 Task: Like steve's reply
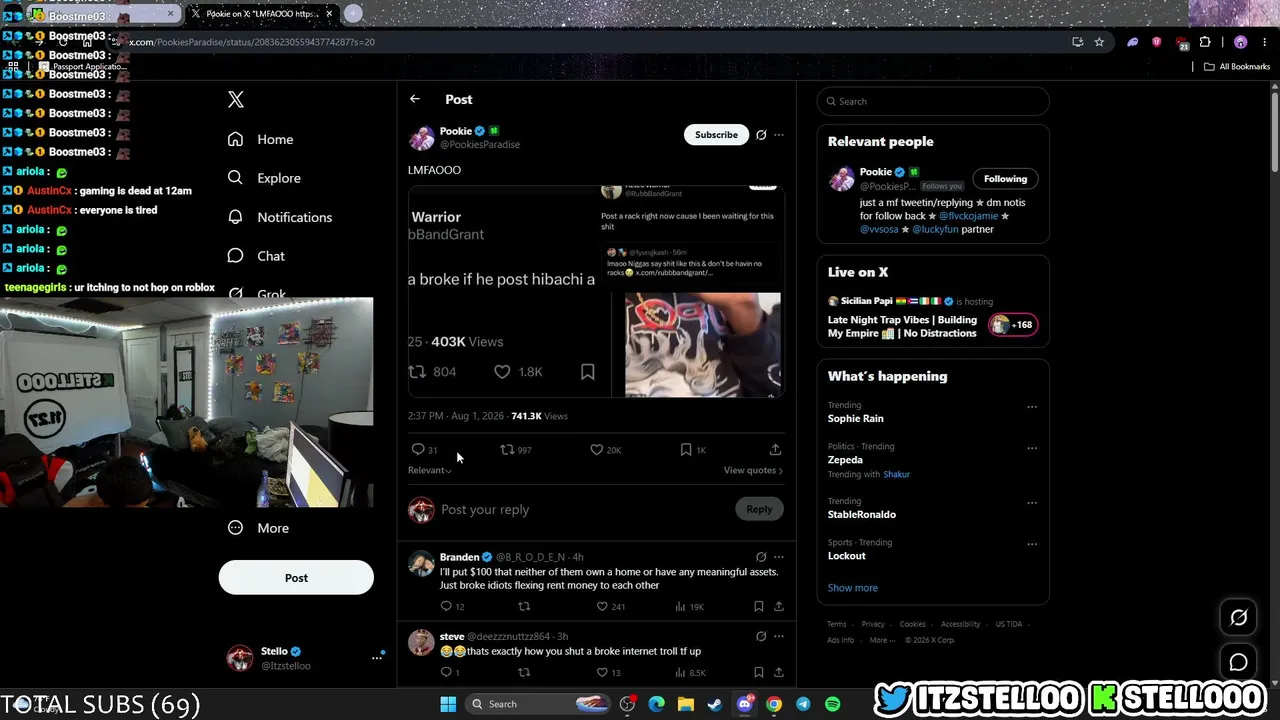coord(602,673)
